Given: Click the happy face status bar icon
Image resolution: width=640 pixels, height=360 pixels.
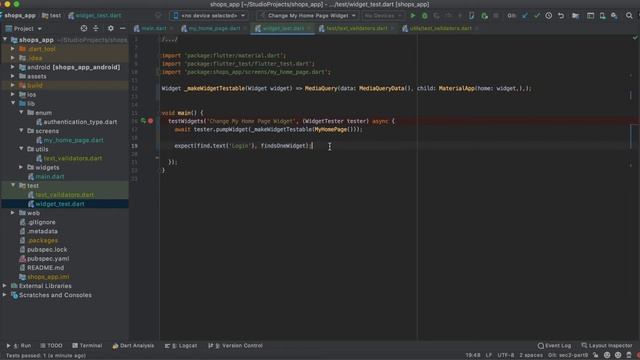Looking at the screenshot, I should 607,356.
